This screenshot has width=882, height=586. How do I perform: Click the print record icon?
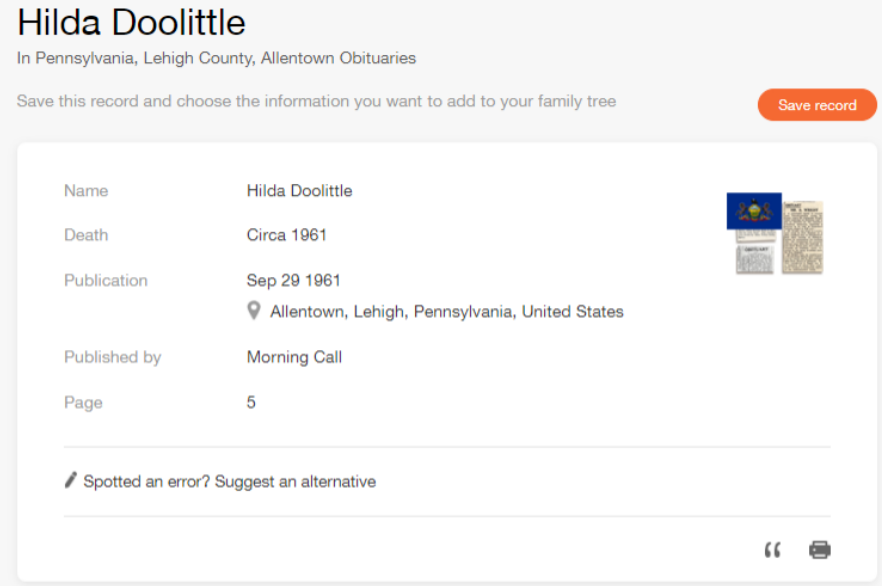(820, 549)
